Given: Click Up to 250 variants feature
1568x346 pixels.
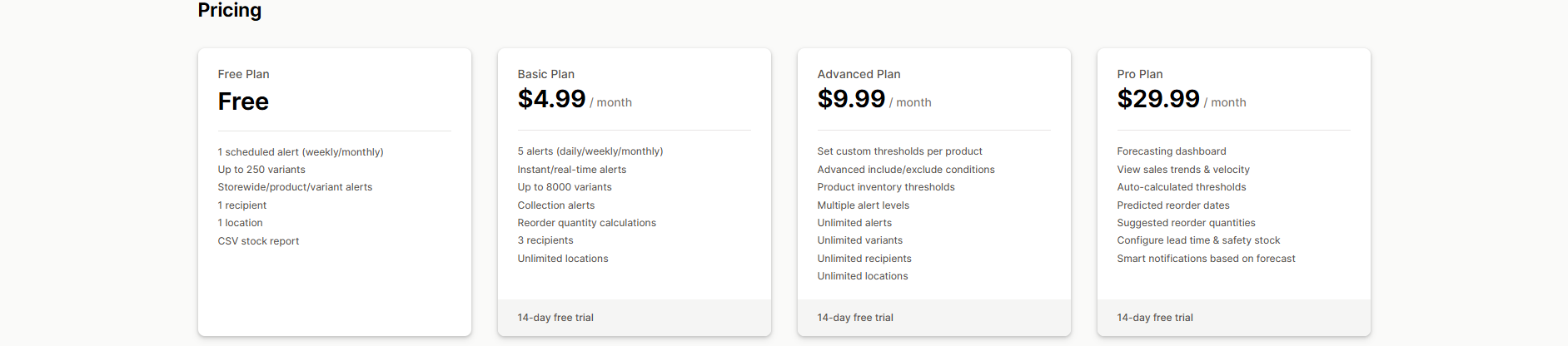Looking at the screenshot, I should [261, 170].
